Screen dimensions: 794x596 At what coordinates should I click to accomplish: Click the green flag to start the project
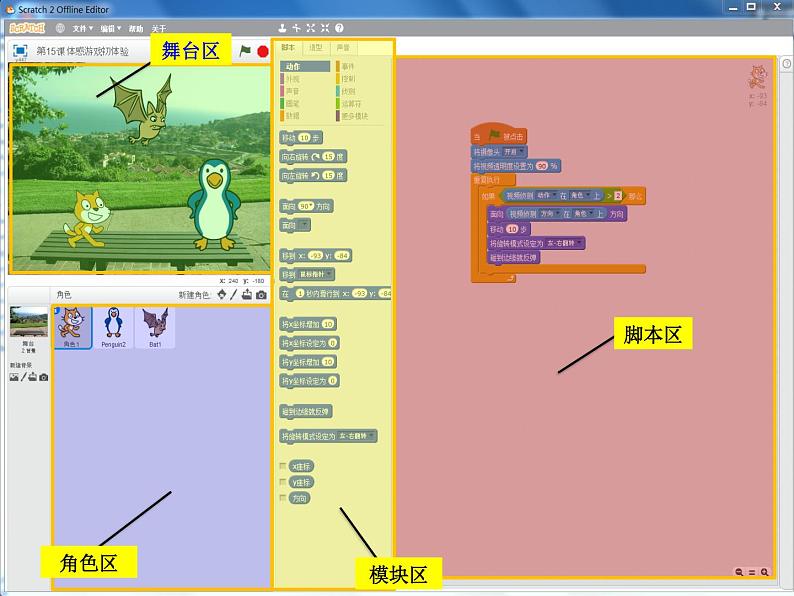245,51
